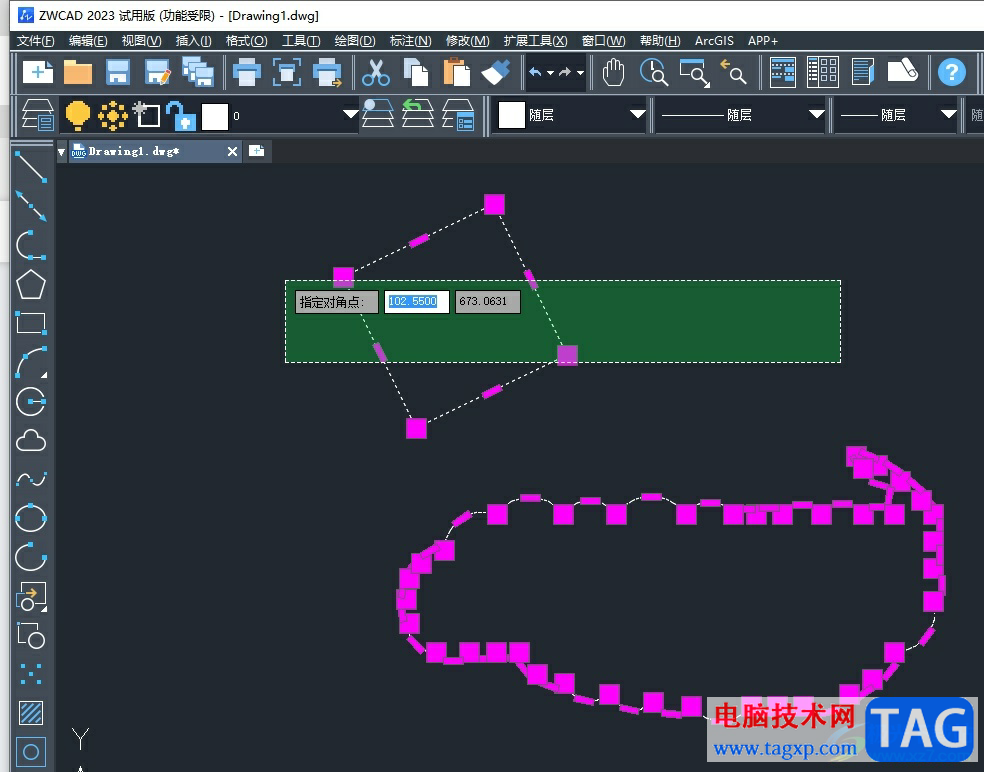Screen dimensions: 984x772
Task: Activate the Pan hand tool
Action: [613, 72]
